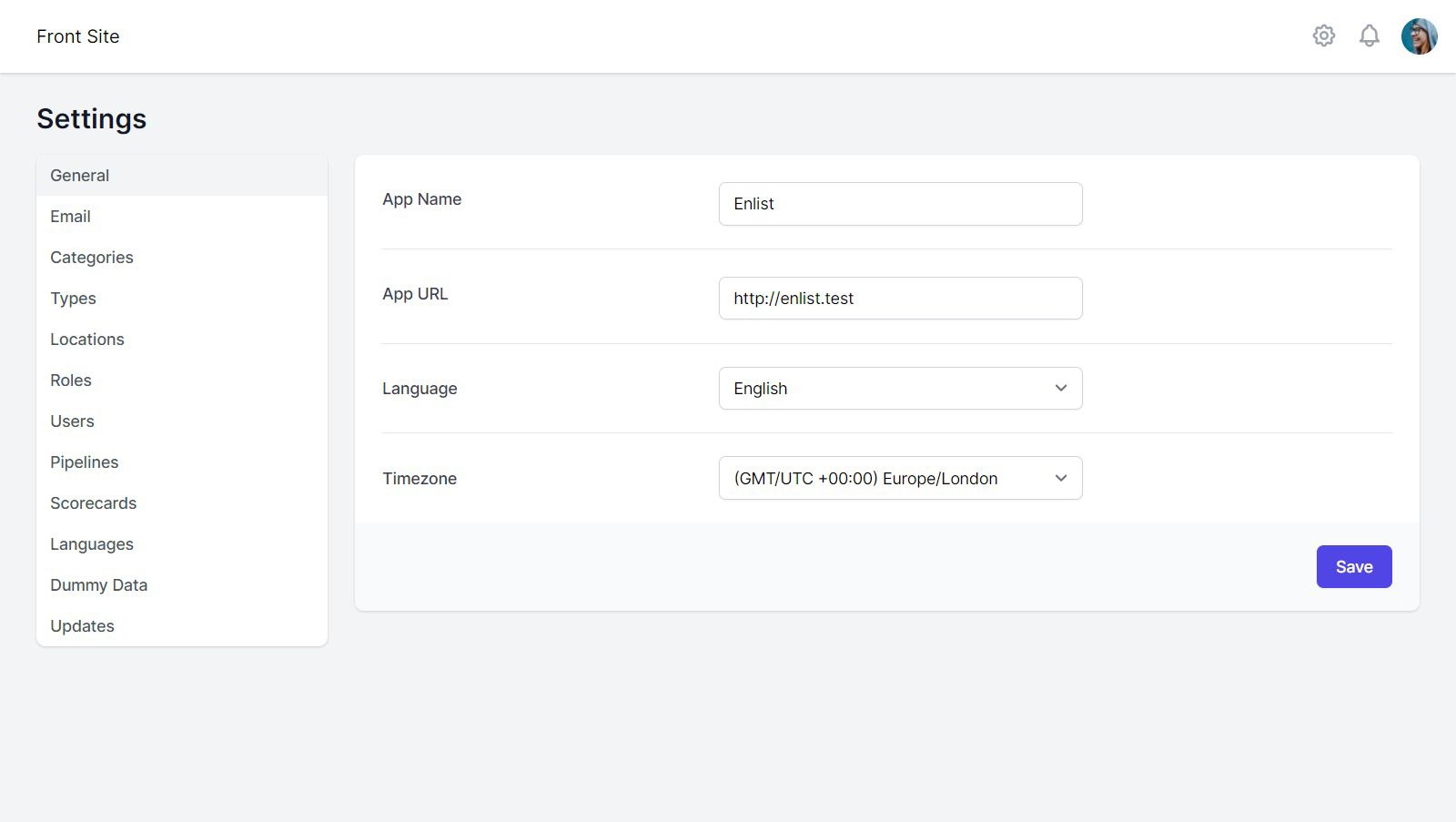Open the Users settings section

[x=72, y=421]
